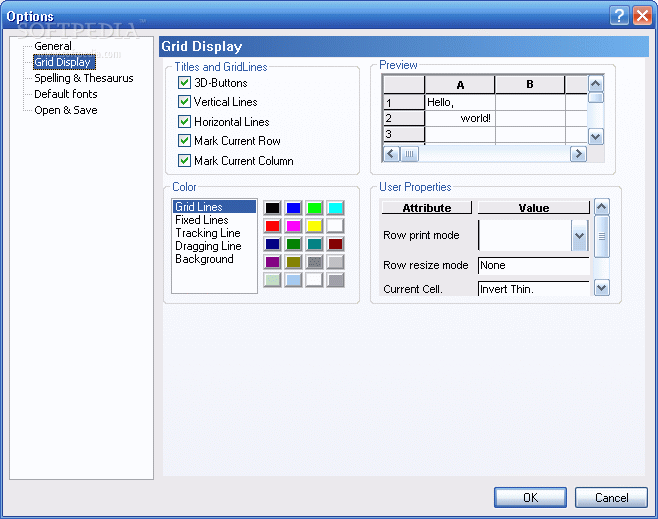The height and width of the screenshot is (519, 658).
Task: Click the preview horizontal scroll right arrow
Action: tap(578, 154)
